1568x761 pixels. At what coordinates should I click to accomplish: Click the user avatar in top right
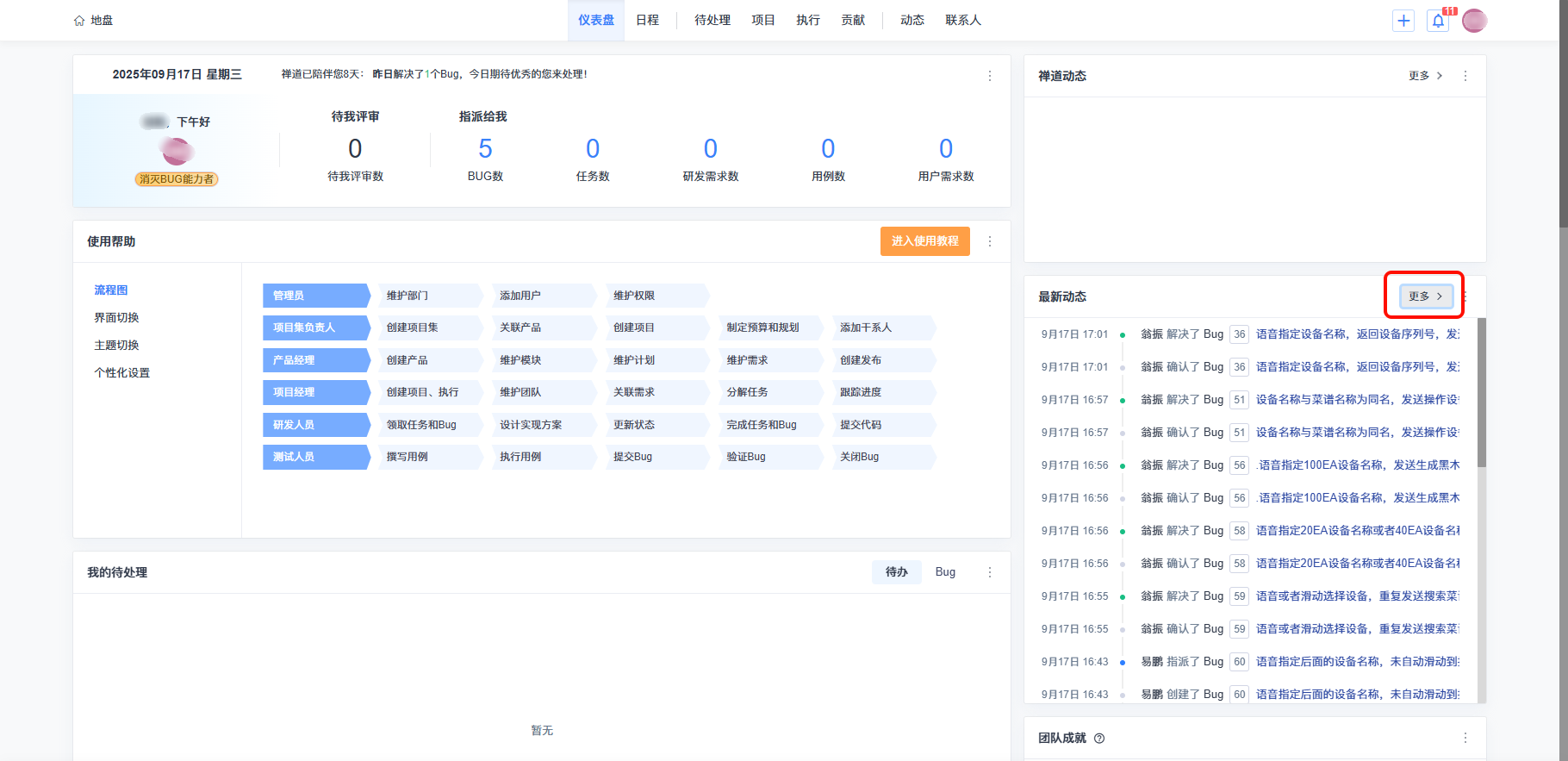click(x=1474, y=21)
